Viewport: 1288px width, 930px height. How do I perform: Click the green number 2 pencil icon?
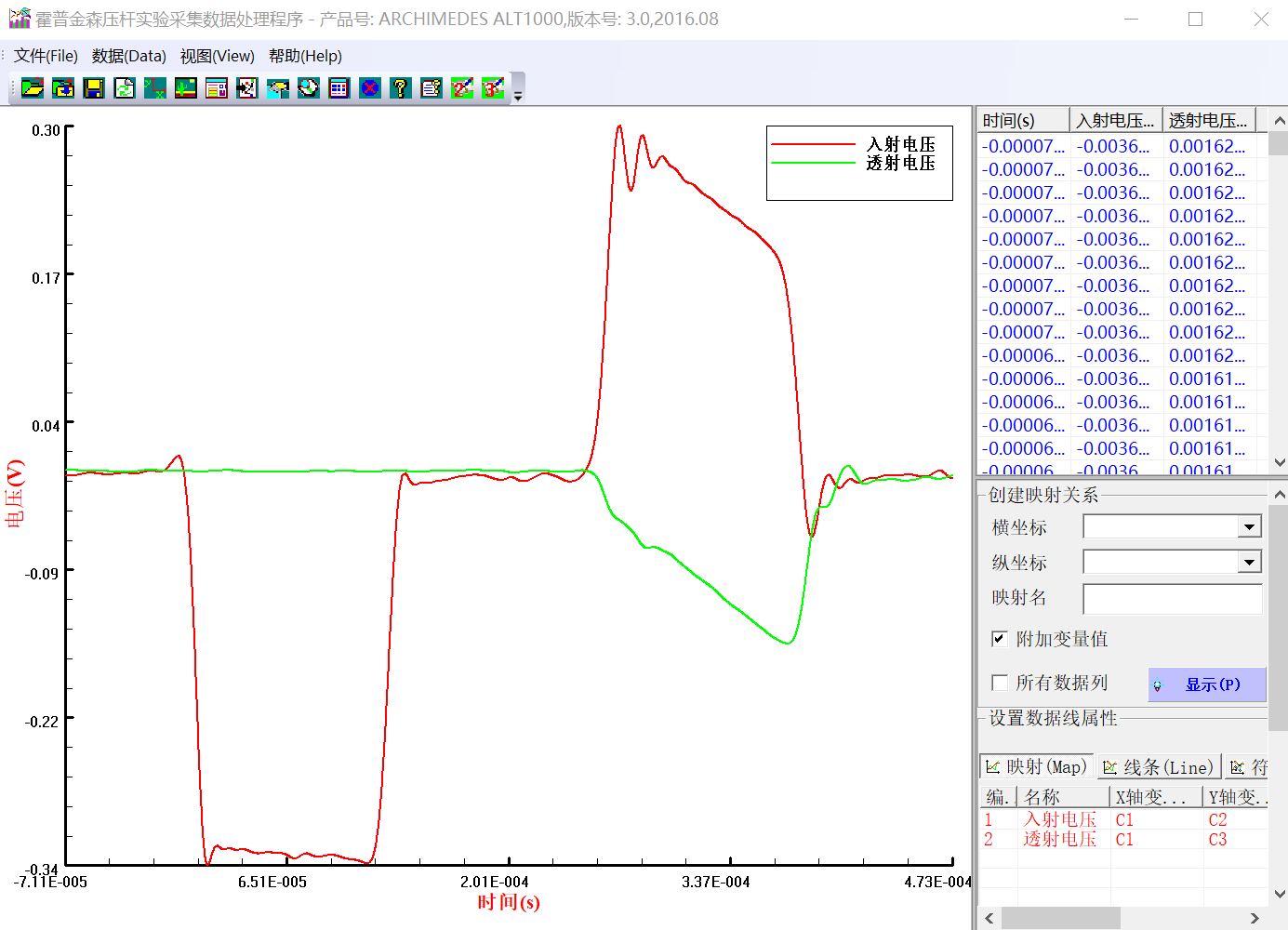tap(462, 88)
